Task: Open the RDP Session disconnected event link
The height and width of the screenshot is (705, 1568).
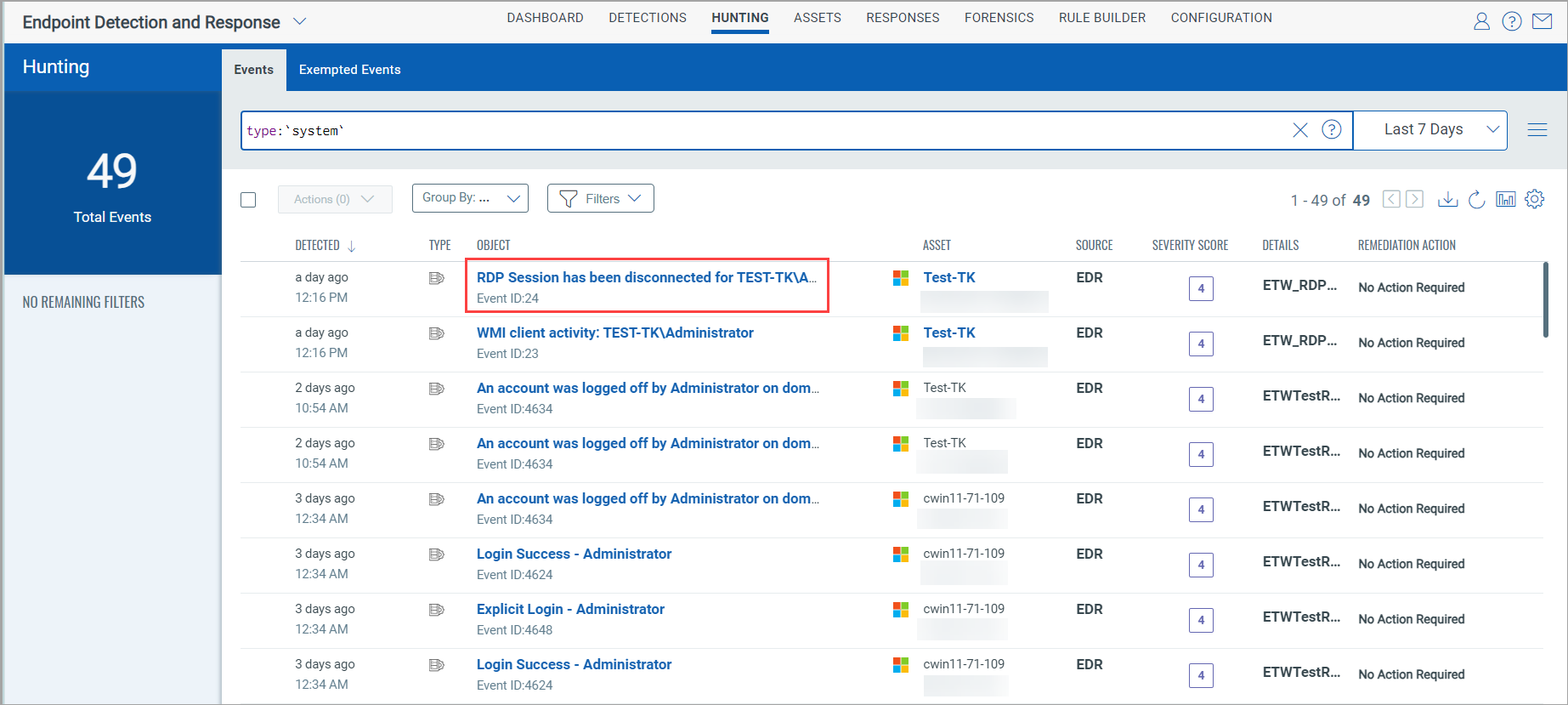Action: point(646,277)
